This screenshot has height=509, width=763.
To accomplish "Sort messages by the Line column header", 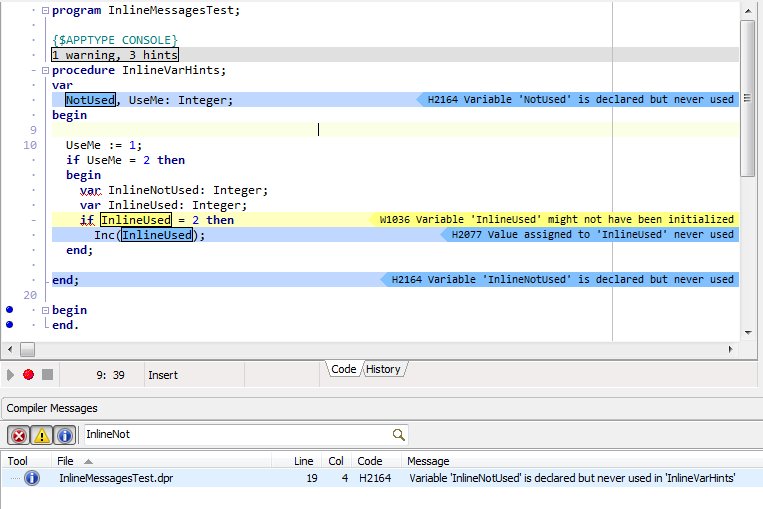I will (x=298, y=461).
